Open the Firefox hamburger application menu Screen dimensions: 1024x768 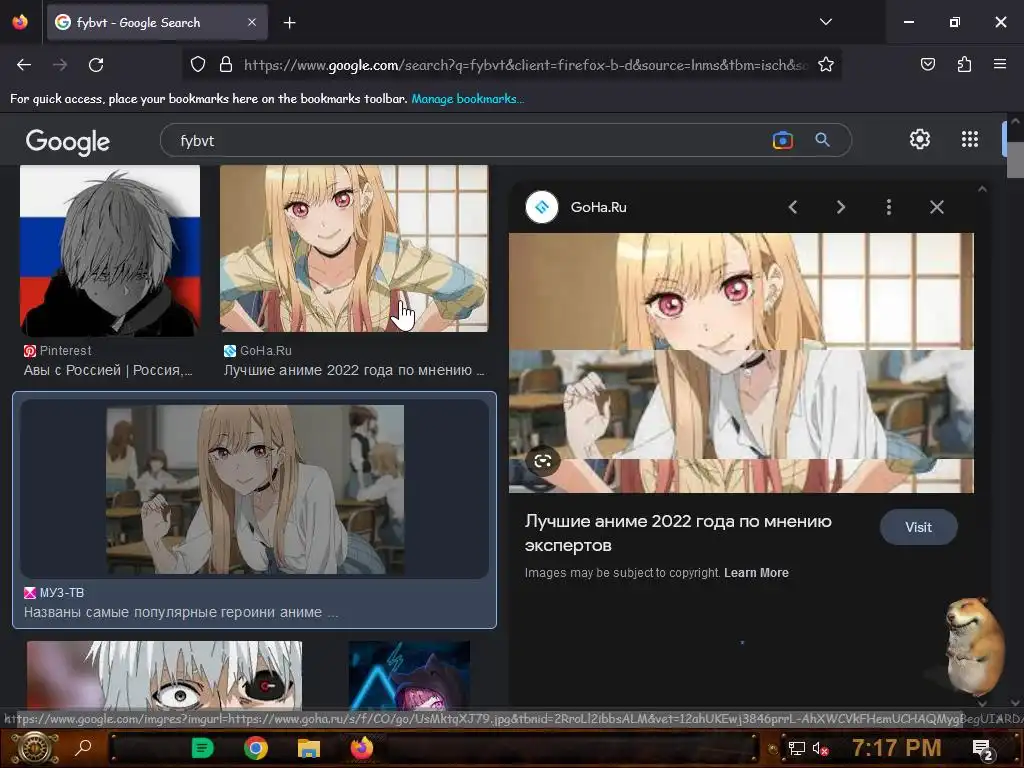[1000, 64]
